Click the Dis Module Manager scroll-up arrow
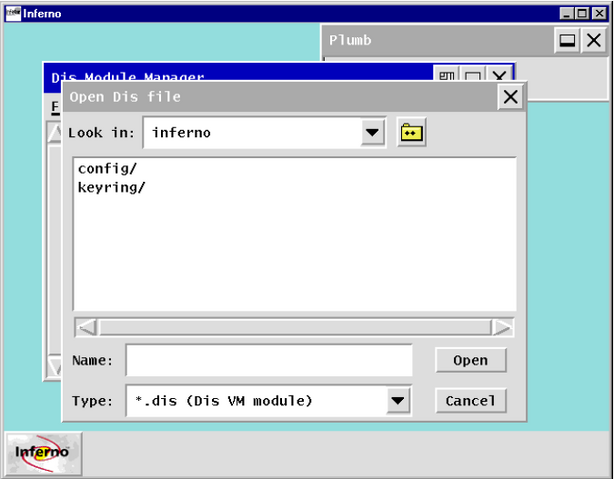The height and width of the screenshot is (479, 614). [54, 134]
